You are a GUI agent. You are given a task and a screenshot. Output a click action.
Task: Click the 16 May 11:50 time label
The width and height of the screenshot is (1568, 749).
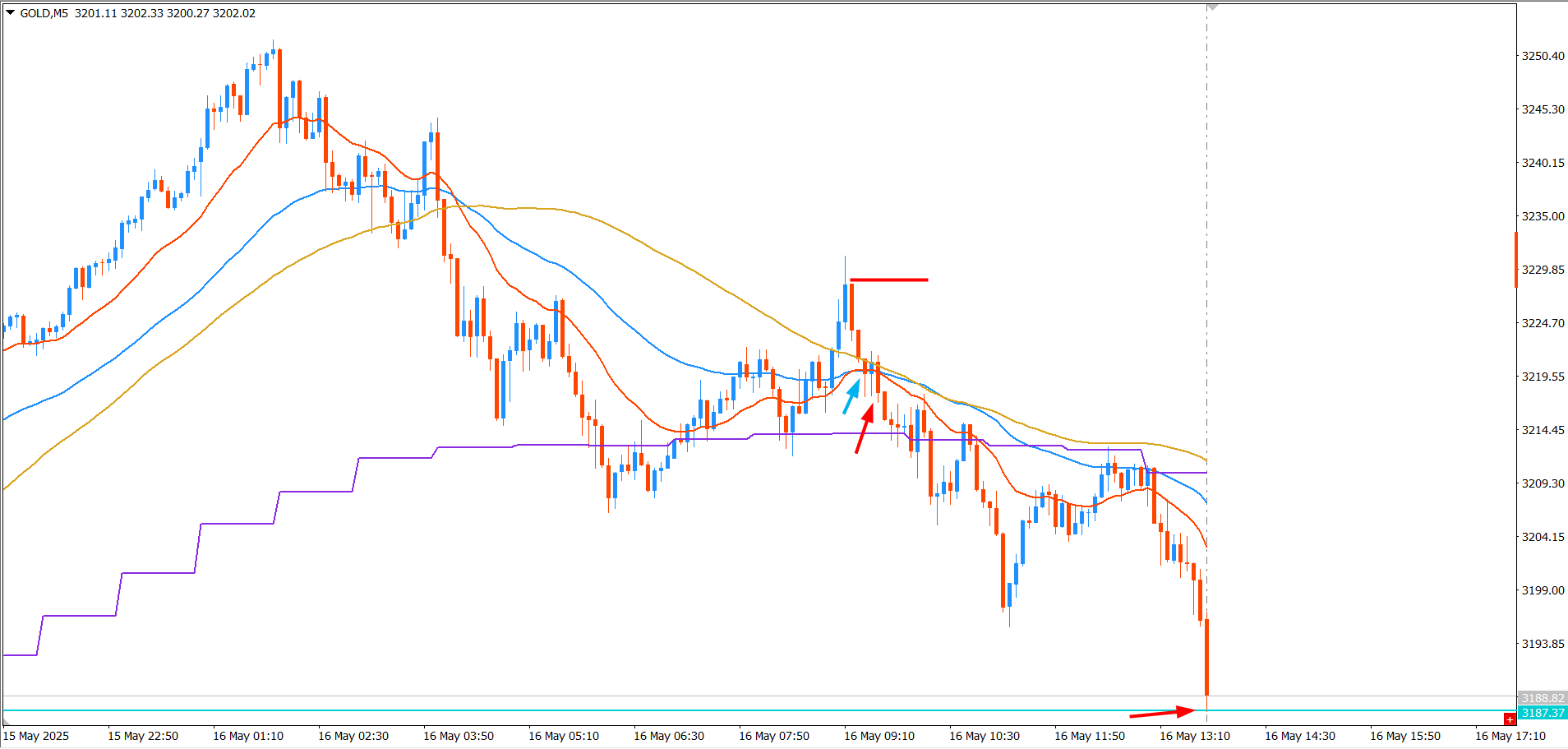click(x=1090, y=736)
